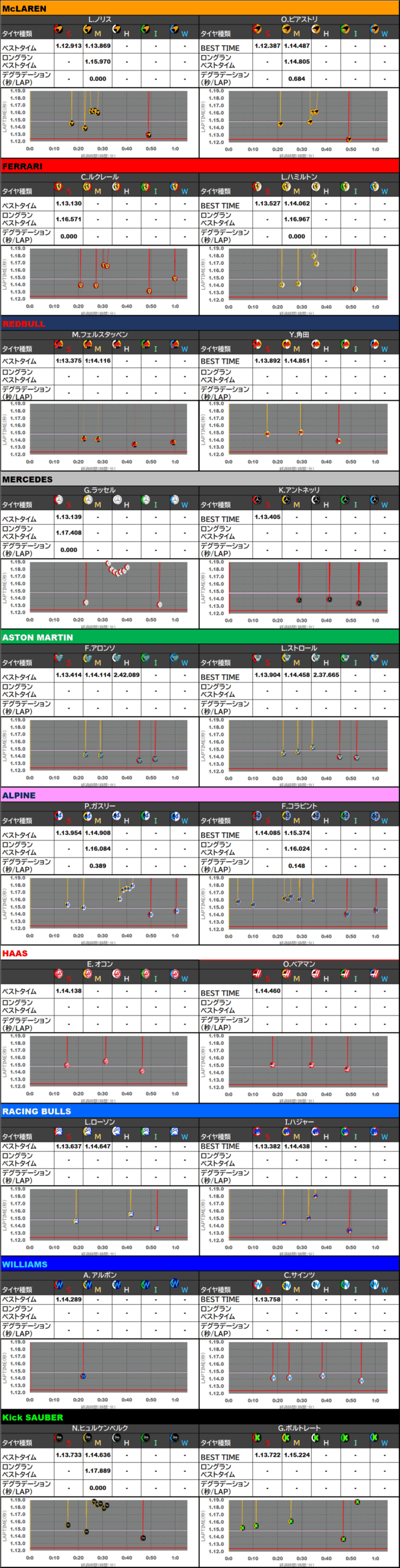Select Alpine medium tyre icon for P.ガスリー
Viewport: 400px width, 1568px height.
[88, 816]
